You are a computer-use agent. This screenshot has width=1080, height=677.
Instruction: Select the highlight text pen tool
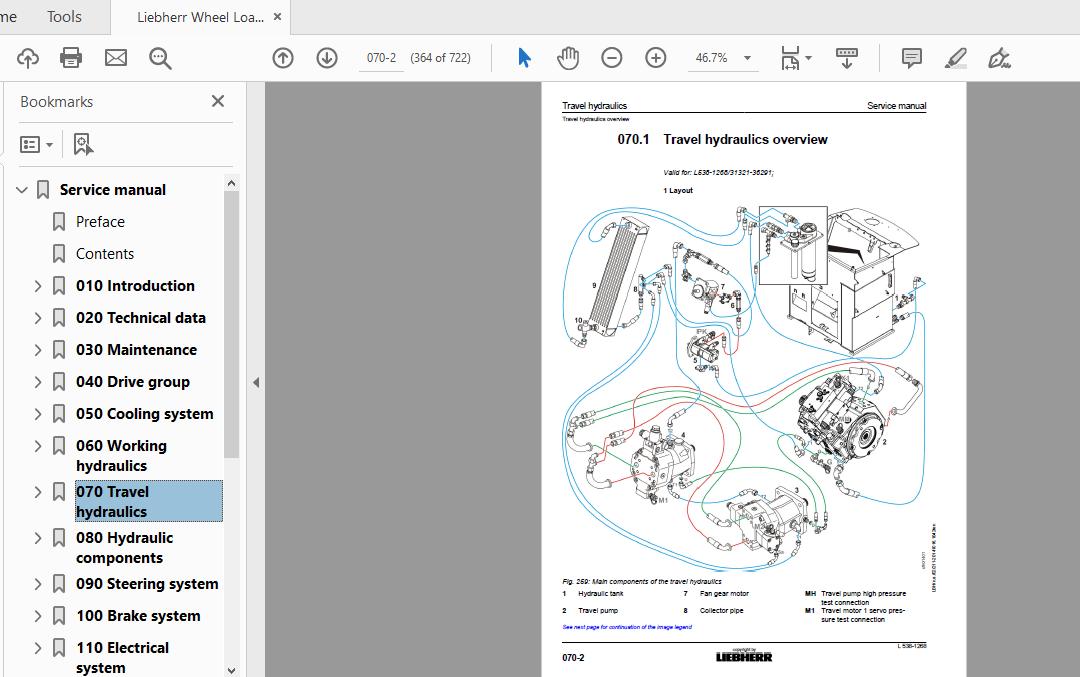[x=955, y=58]
